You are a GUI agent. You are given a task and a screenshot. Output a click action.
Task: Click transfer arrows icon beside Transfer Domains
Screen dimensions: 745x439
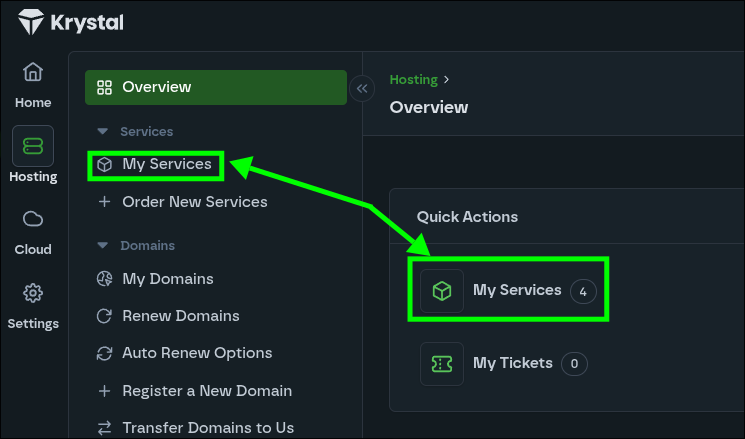click(x=104, y=428)
